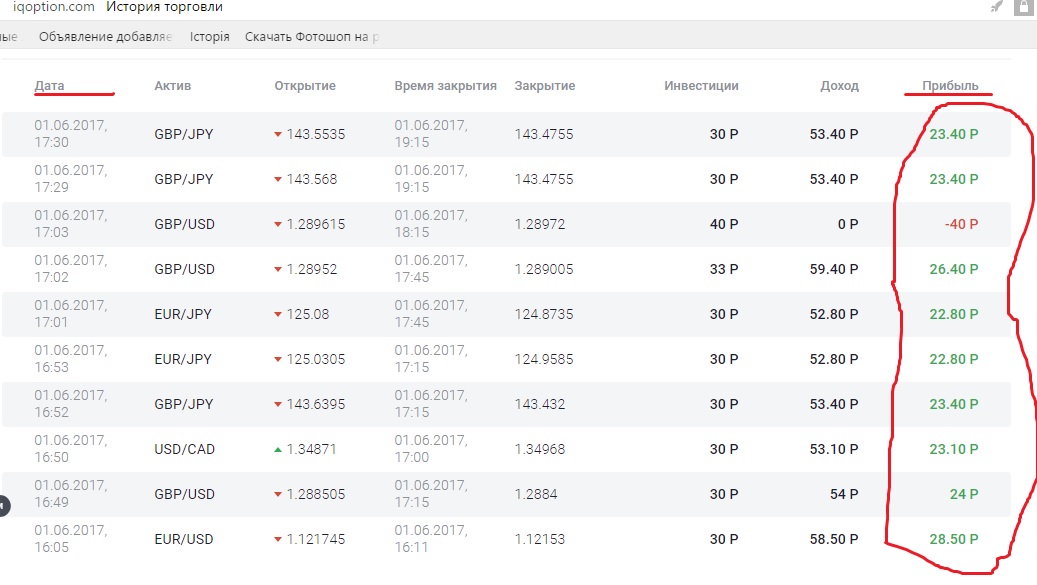Click the 0 ₽ income value

pyautogui.click(x=848, y=224)
